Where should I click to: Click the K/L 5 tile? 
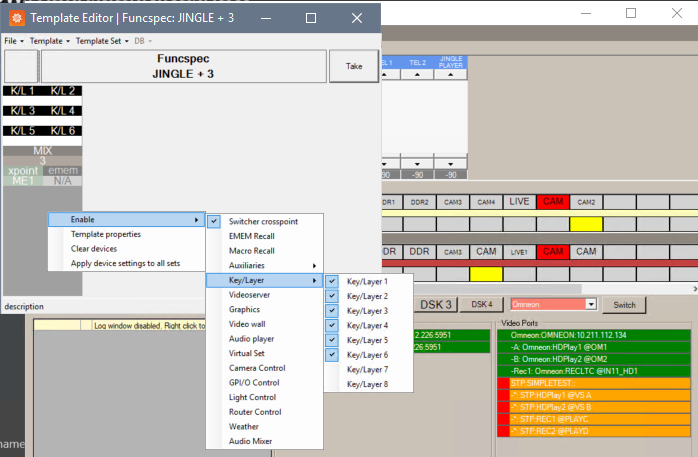pyautogui.click(x=22, y=131)
